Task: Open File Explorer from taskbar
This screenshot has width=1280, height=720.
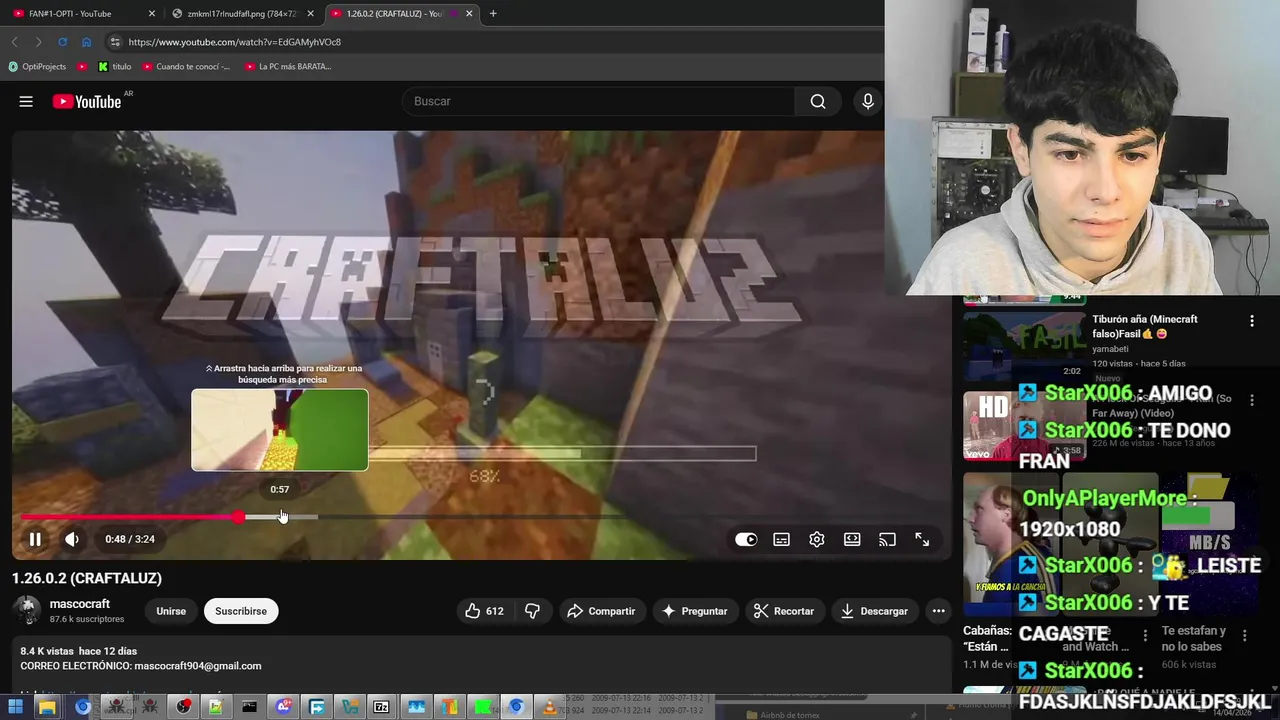Action: 47,707
